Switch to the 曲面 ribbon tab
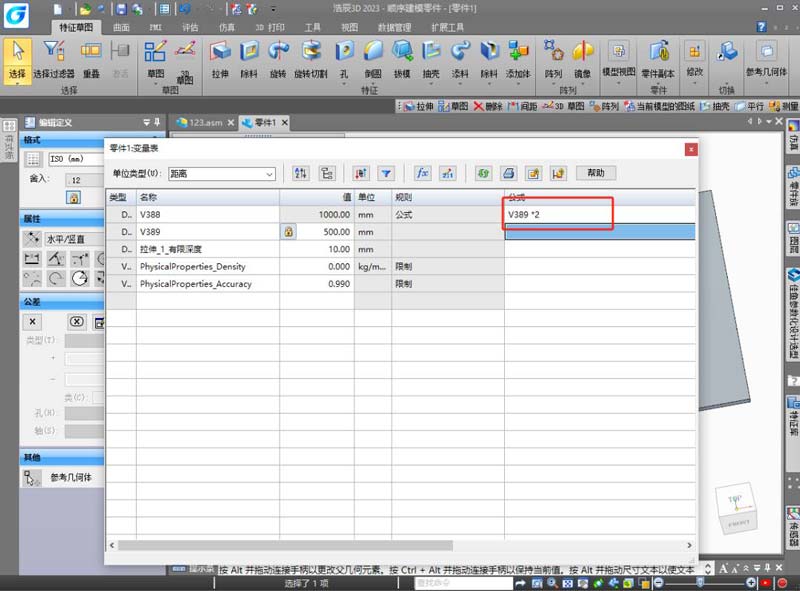Image resolution: width=800 pixels, height=591 pixels. [x=120, y=27]
